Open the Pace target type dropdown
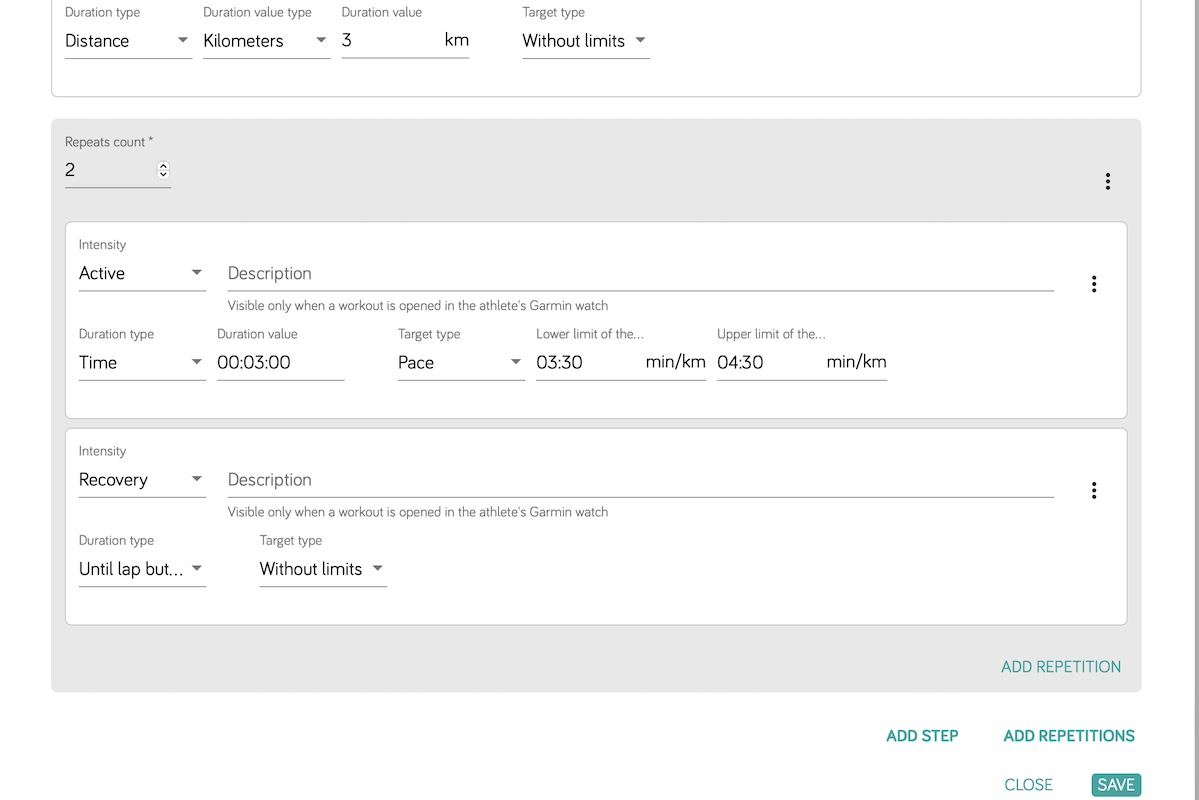 coord(461,363)
